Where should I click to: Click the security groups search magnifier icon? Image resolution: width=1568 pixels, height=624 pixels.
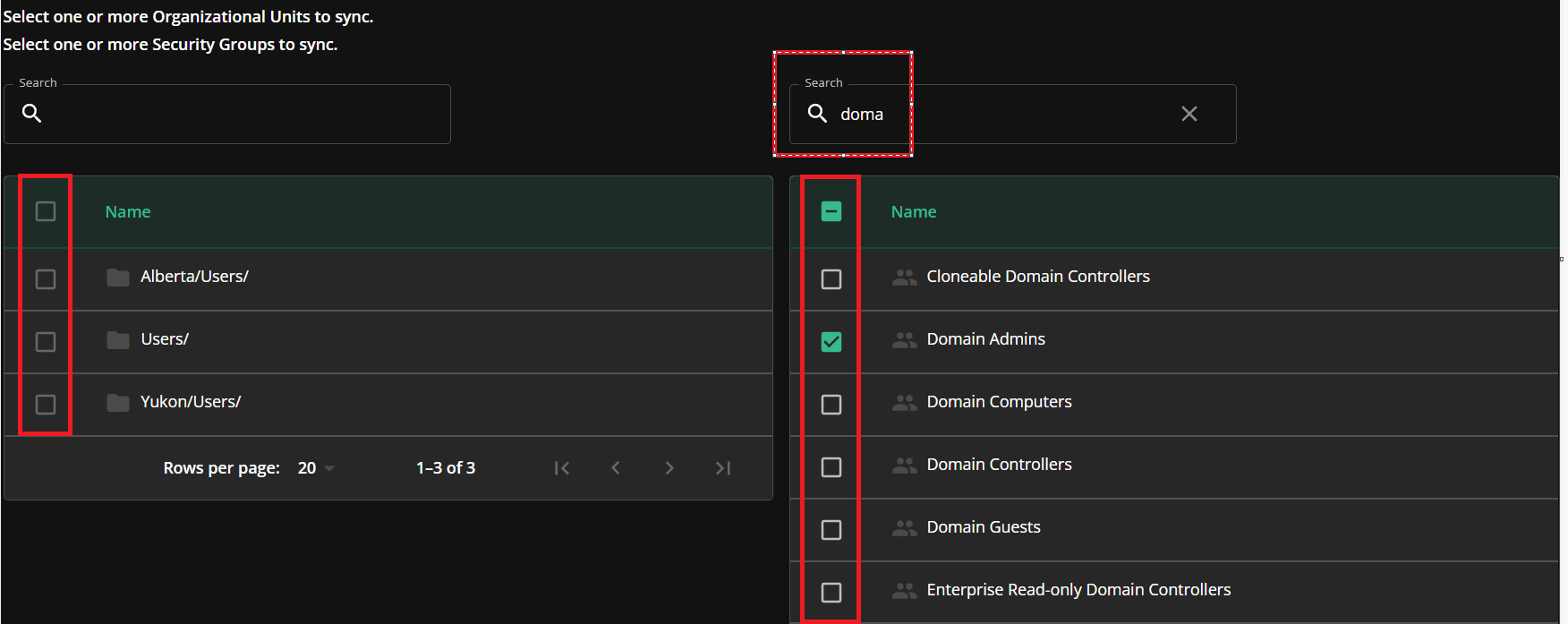click(x=817, y=114)
